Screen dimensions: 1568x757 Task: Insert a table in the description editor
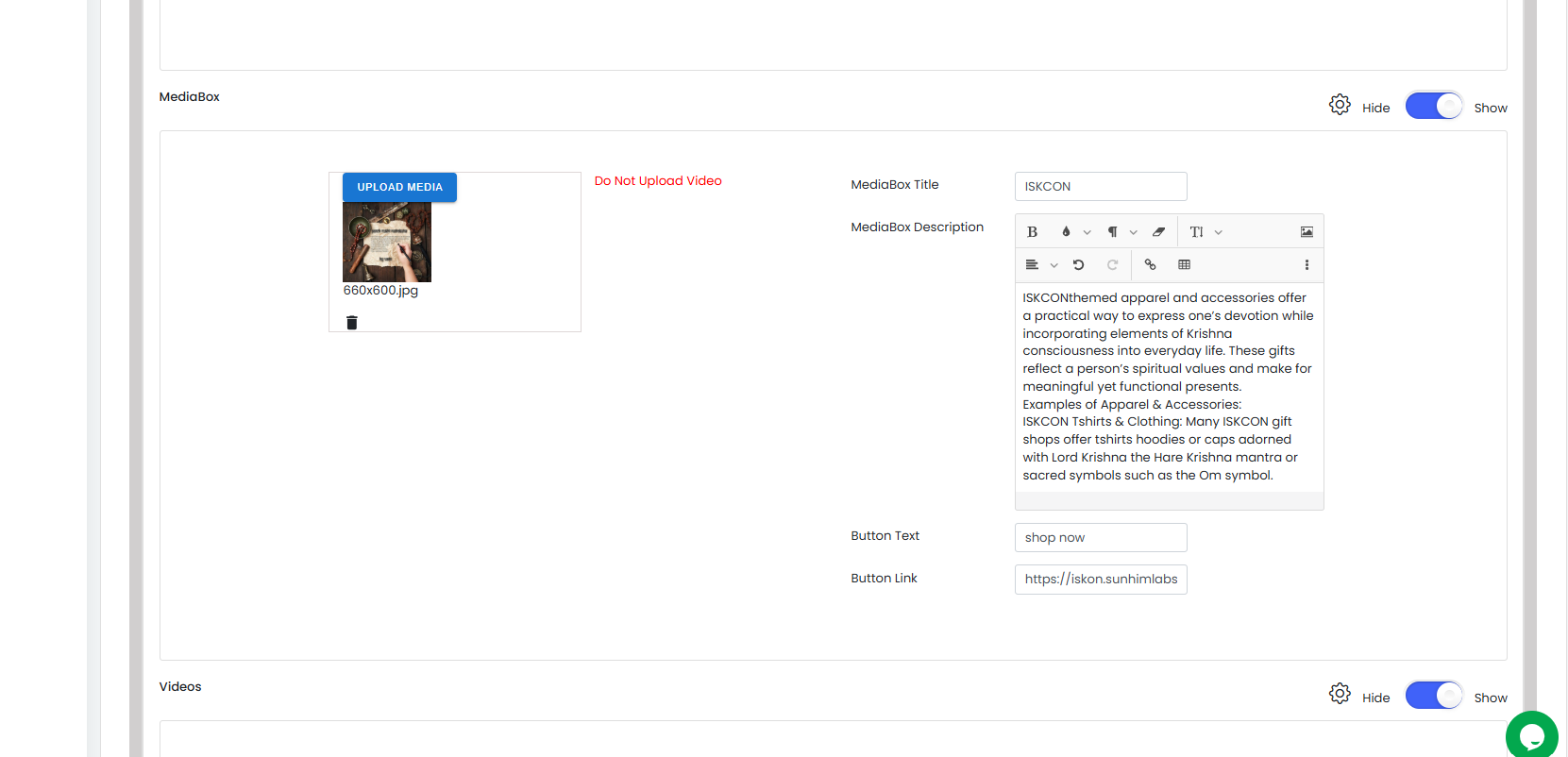1184,265
